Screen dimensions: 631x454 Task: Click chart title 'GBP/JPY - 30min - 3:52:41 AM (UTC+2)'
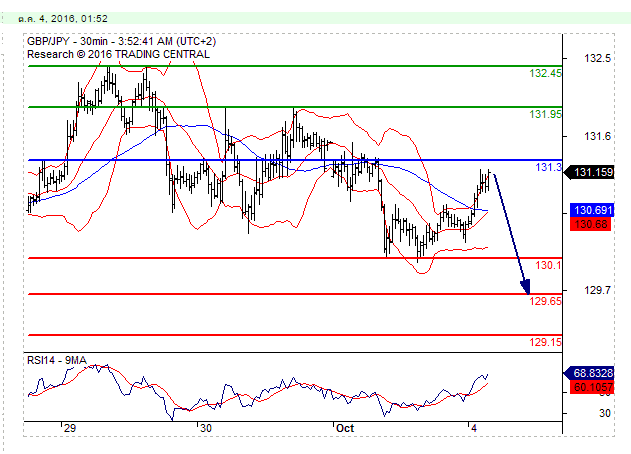pos(121,41)
